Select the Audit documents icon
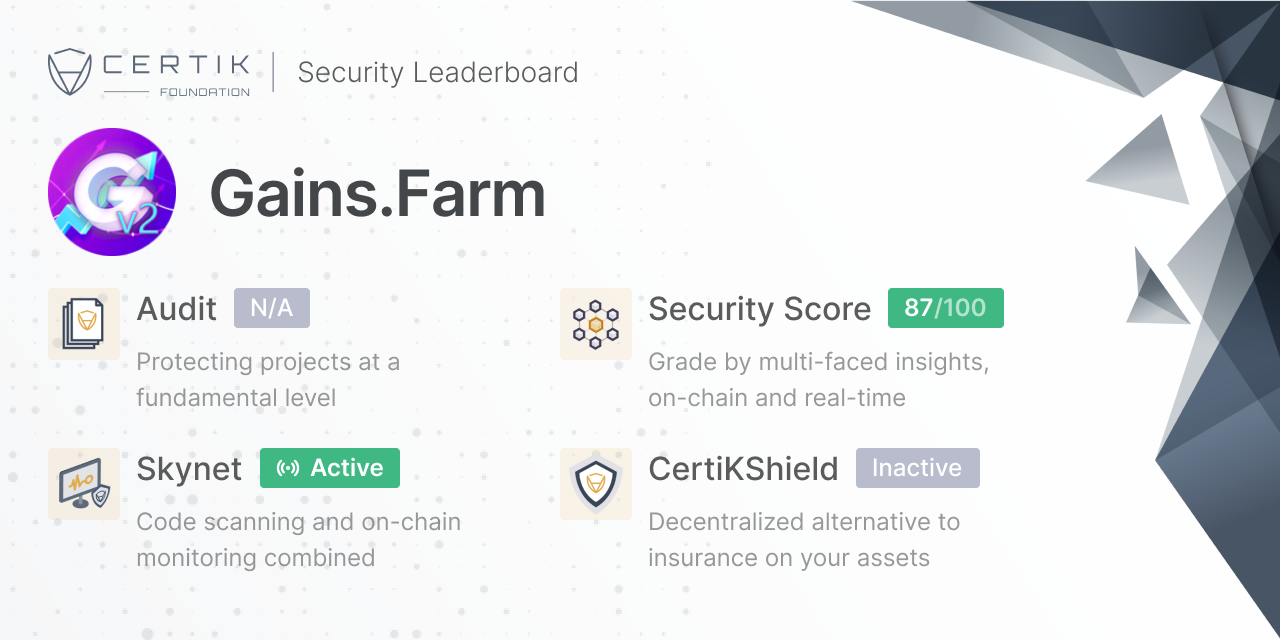Screen dimensions: 1280x640 pos(84,324)
